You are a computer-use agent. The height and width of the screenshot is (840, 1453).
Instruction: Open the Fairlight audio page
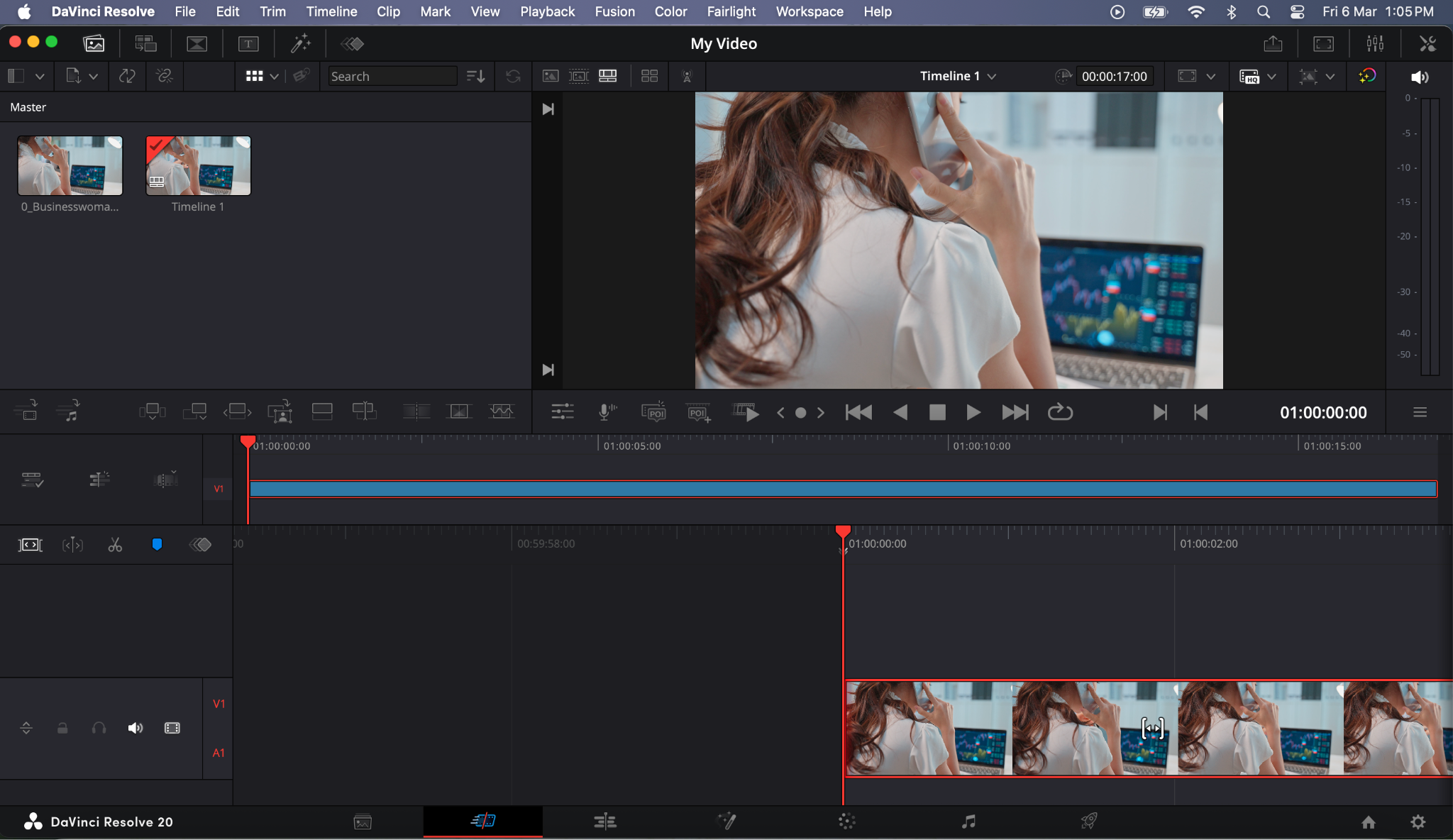pos(968,822)
